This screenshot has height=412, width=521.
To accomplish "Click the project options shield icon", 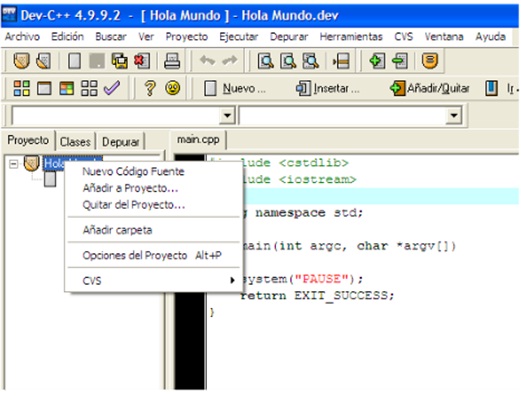I will click(430, 61).
